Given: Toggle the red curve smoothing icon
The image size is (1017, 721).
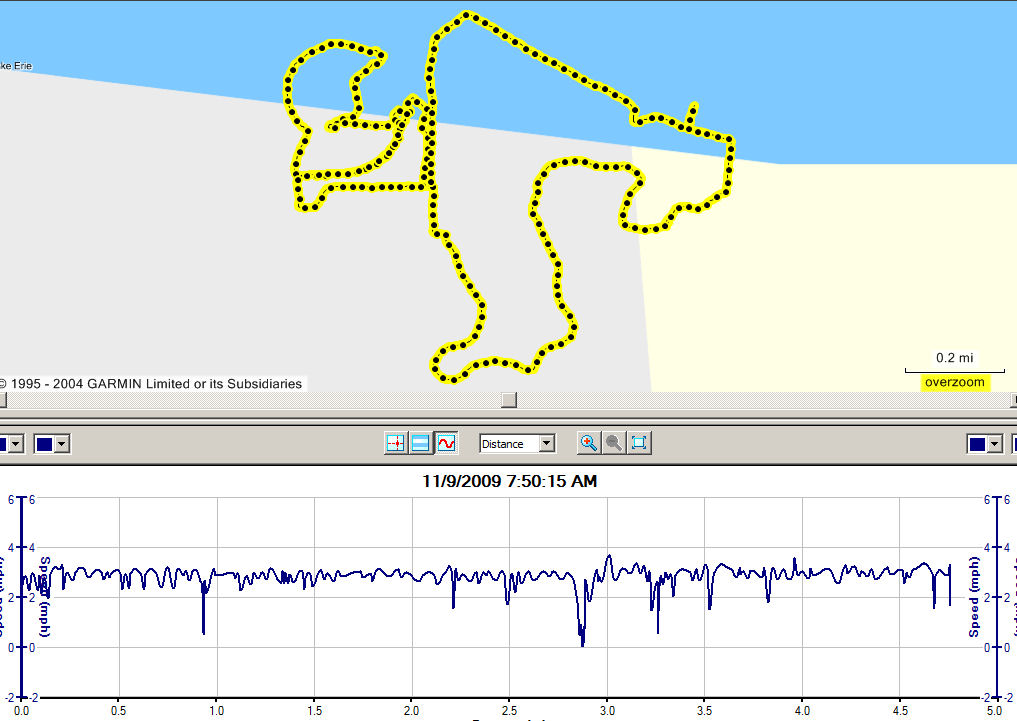Looking at the screenshot, I should click(446, 443).
